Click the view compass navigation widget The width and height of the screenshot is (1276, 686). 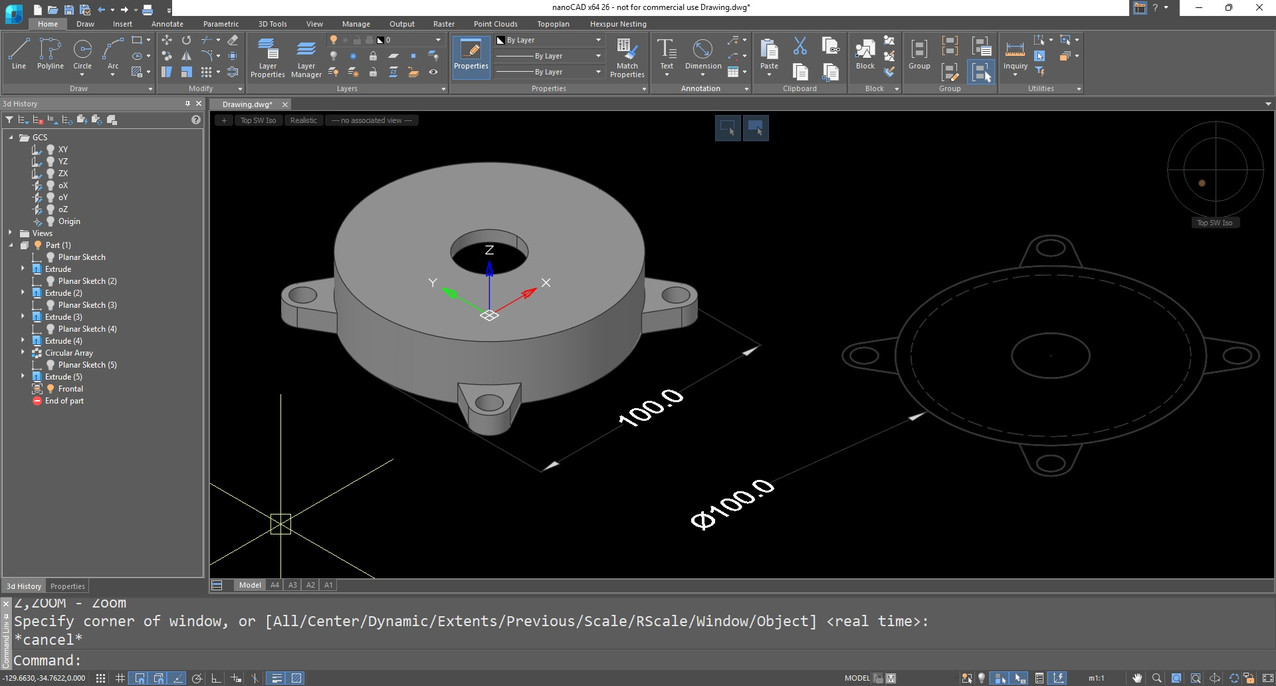click(x=1215, y=168)
